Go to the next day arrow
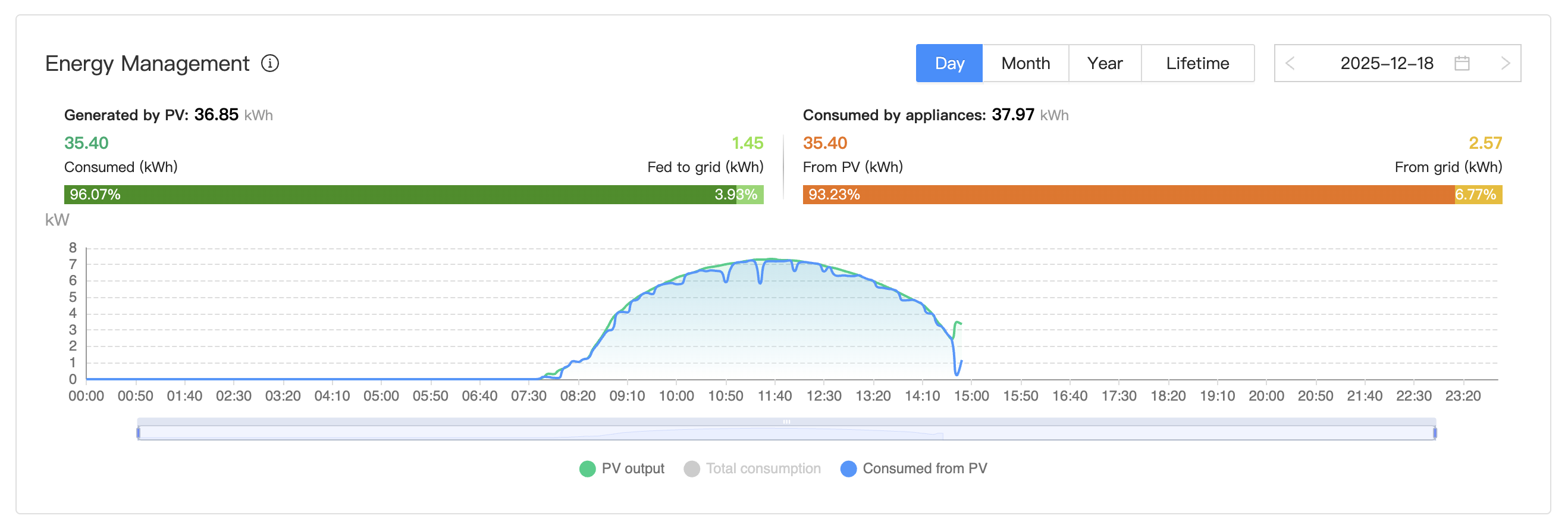 [1506, 63]
